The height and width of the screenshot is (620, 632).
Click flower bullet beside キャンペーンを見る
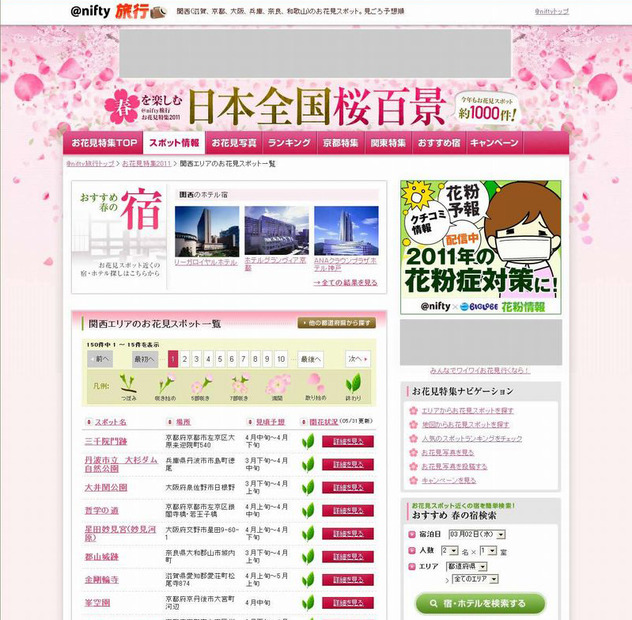(413, 480)
